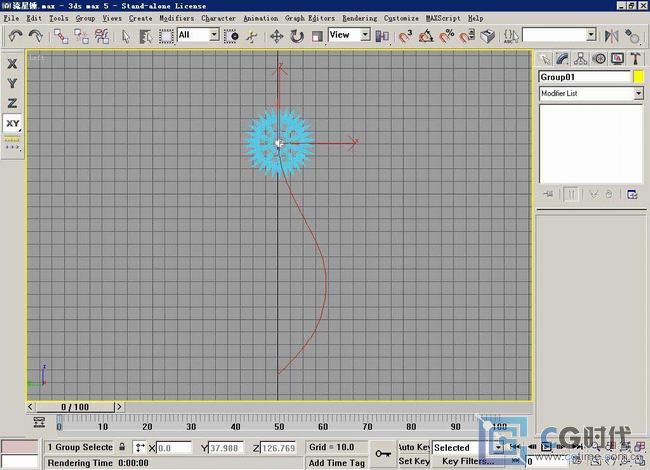Screen dimensions: 650x470
Task: Click the Rectangular Selection Region icon
Action: 166,36
